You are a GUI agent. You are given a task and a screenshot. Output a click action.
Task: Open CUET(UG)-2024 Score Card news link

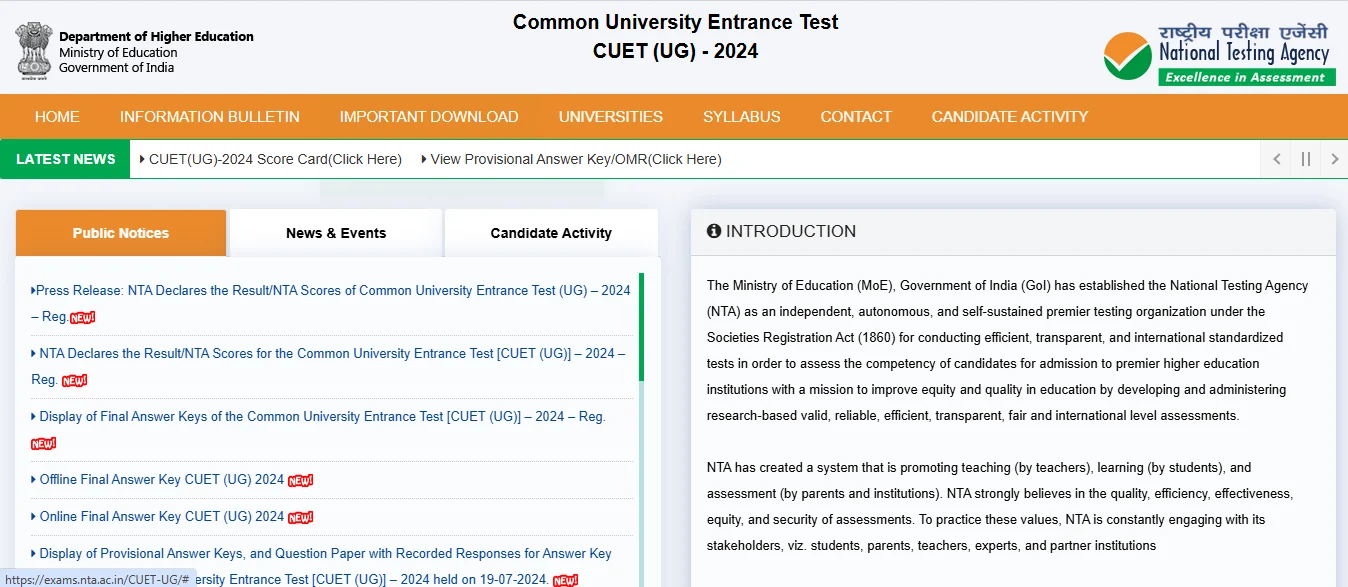275,159
